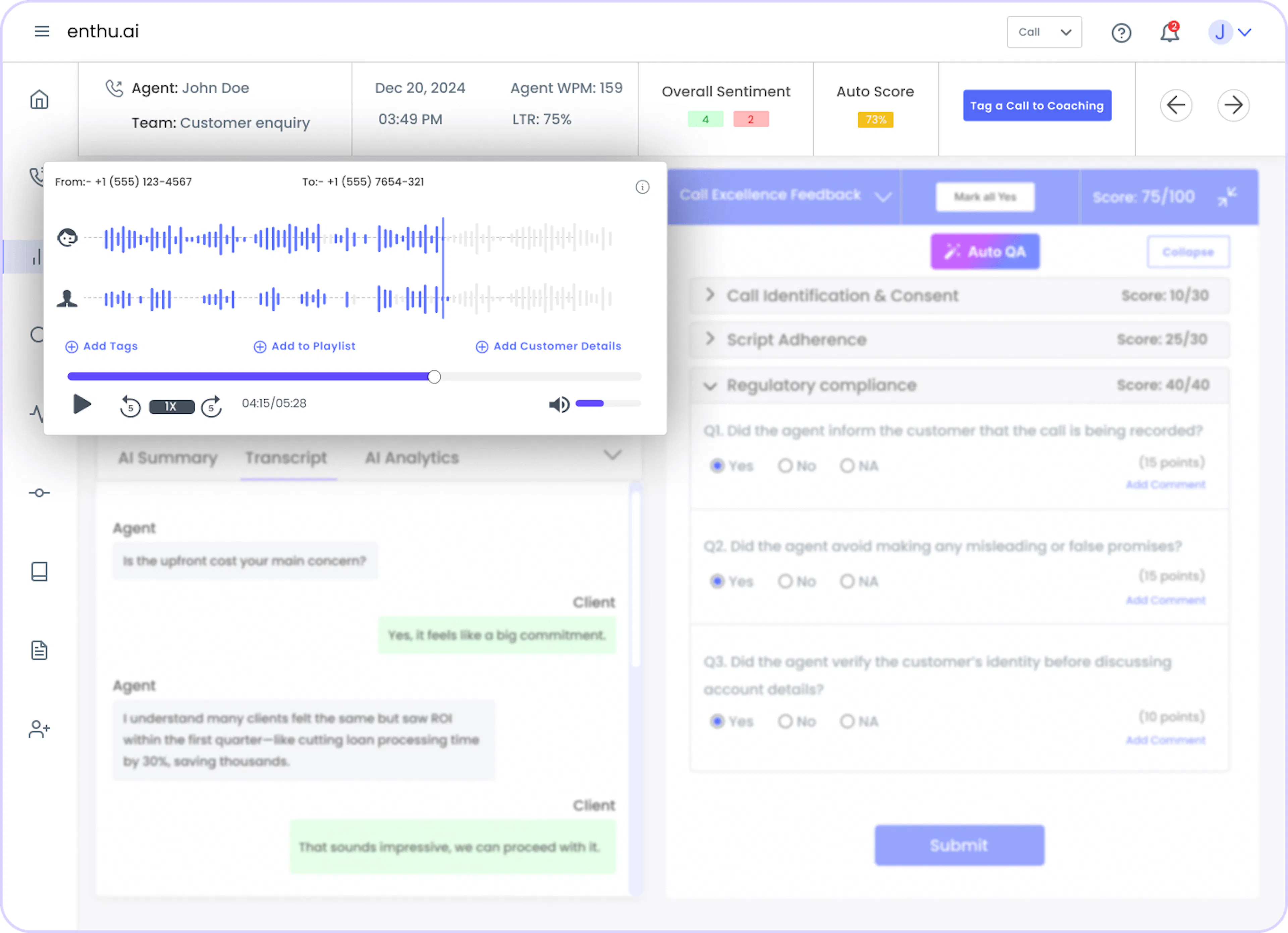The image size is (1288, 933).
Task: Open the document icon in the sidebar
Action: 39,650
